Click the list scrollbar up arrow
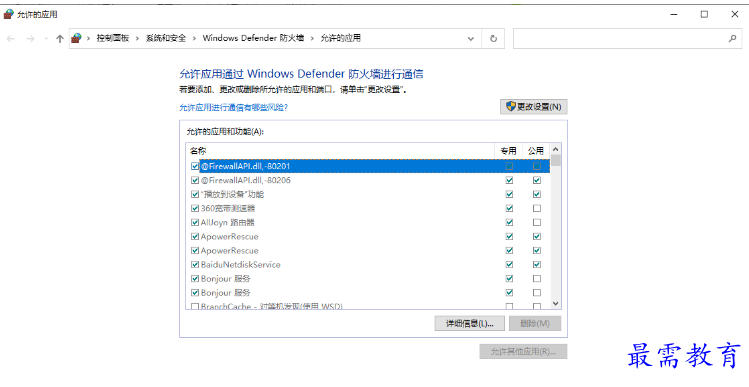This screenshot has height=387, width=749. (555, 150)
